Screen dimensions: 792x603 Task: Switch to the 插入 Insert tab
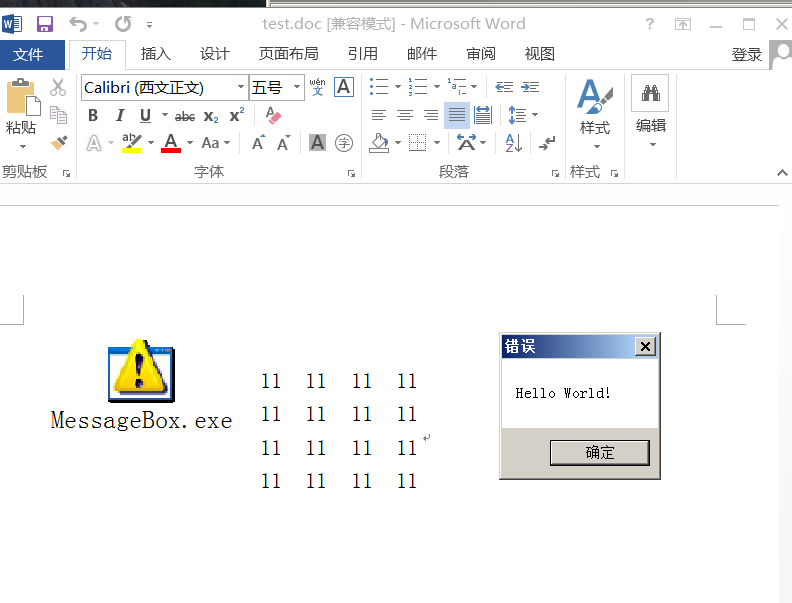156,54
